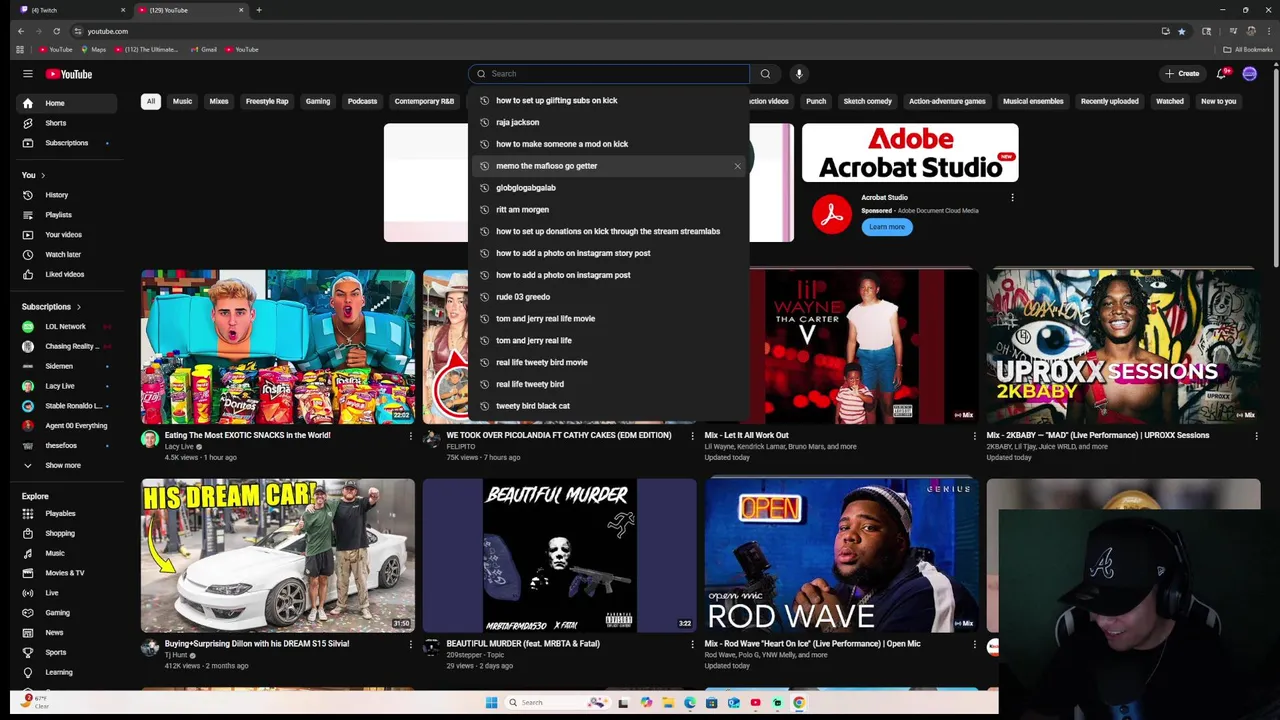Open Agent 00 Everything subscription
The width and height of the screenshot is (1280, 720).
pyautogui.click(x=76, y=426)
